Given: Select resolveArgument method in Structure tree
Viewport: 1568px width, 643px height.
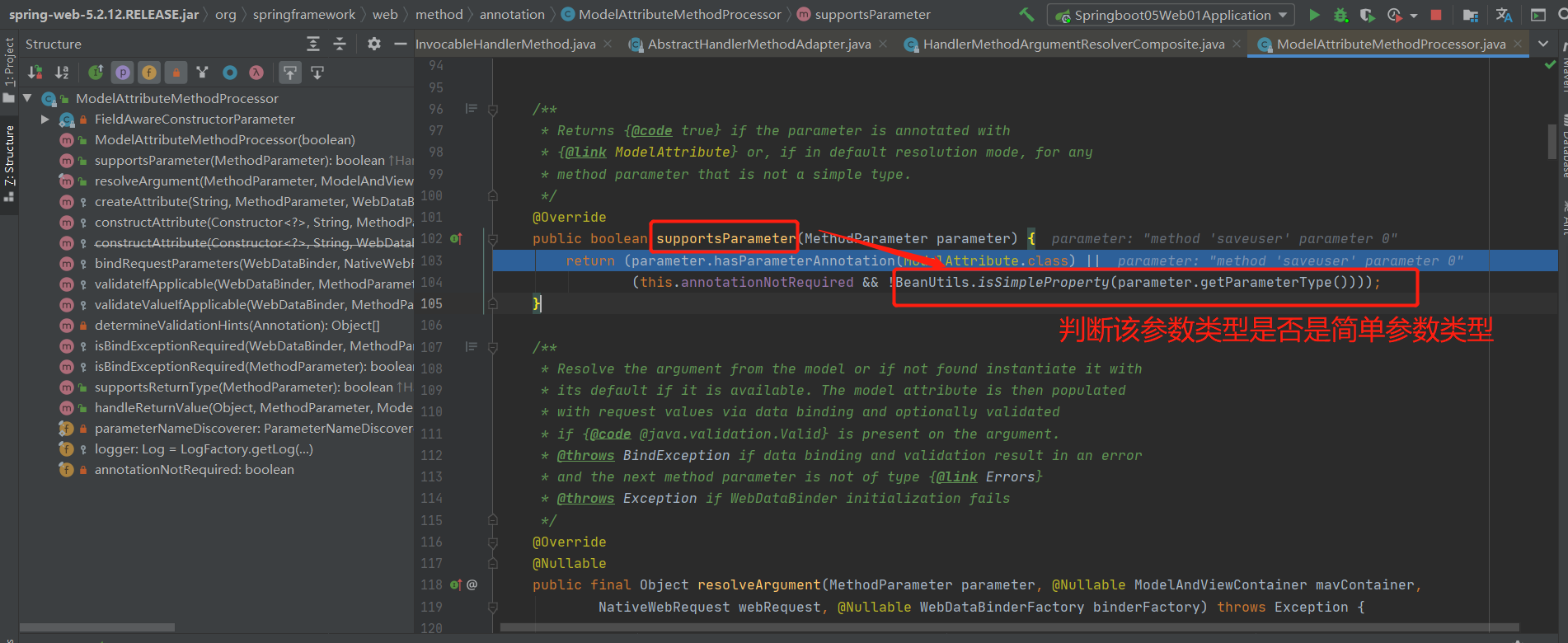Looking at the screenshot, I should [254, 181].
